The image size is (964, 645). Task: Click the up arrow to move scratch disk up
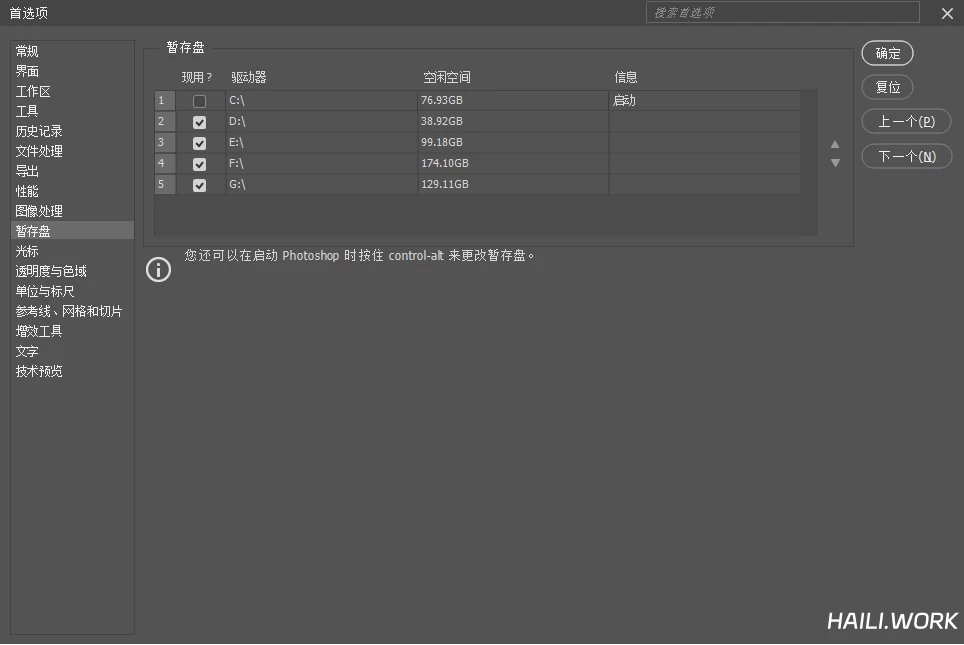tap(835, 144)
